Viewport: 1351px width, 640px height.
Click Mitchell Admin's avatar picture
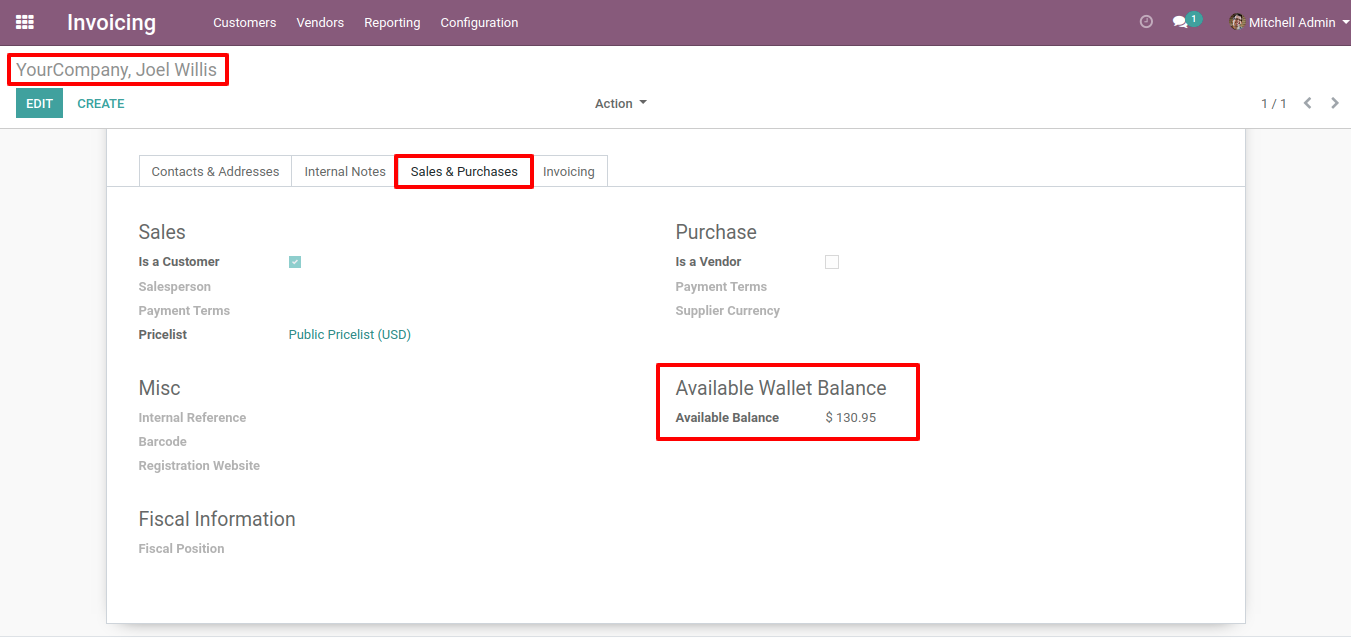1237,22
